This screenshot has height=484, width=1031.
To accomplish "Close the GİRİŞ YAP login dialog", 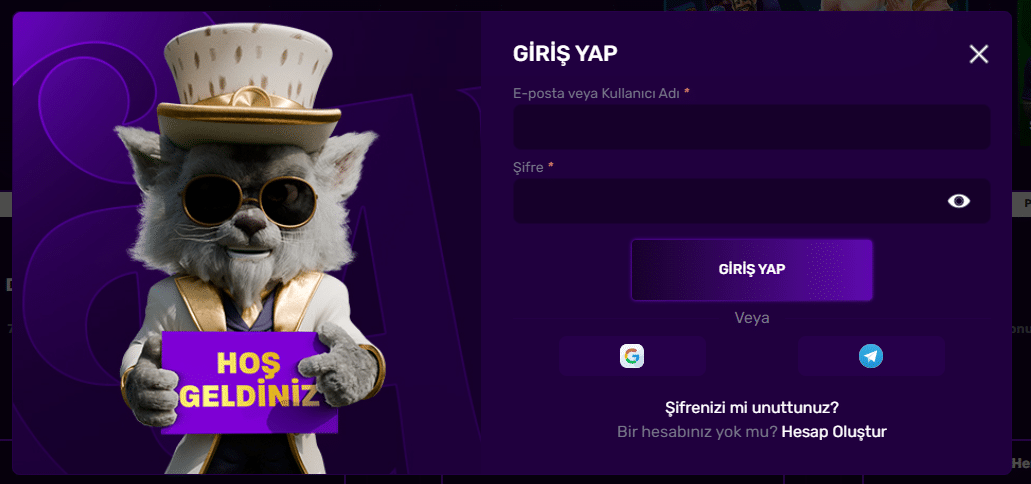I will [x=978, y=54].
